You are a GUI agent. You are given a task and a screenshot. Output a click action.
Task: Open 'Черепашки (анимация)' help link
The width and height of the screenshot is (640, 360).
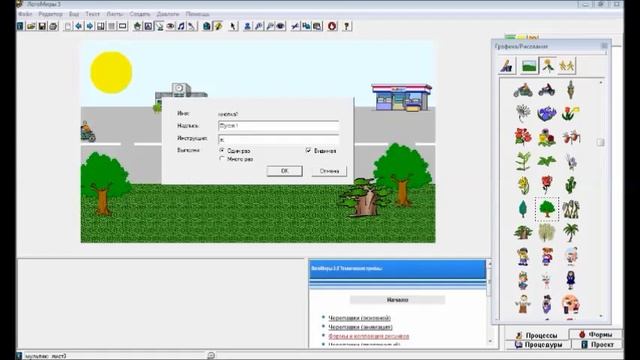click(360, 327)
